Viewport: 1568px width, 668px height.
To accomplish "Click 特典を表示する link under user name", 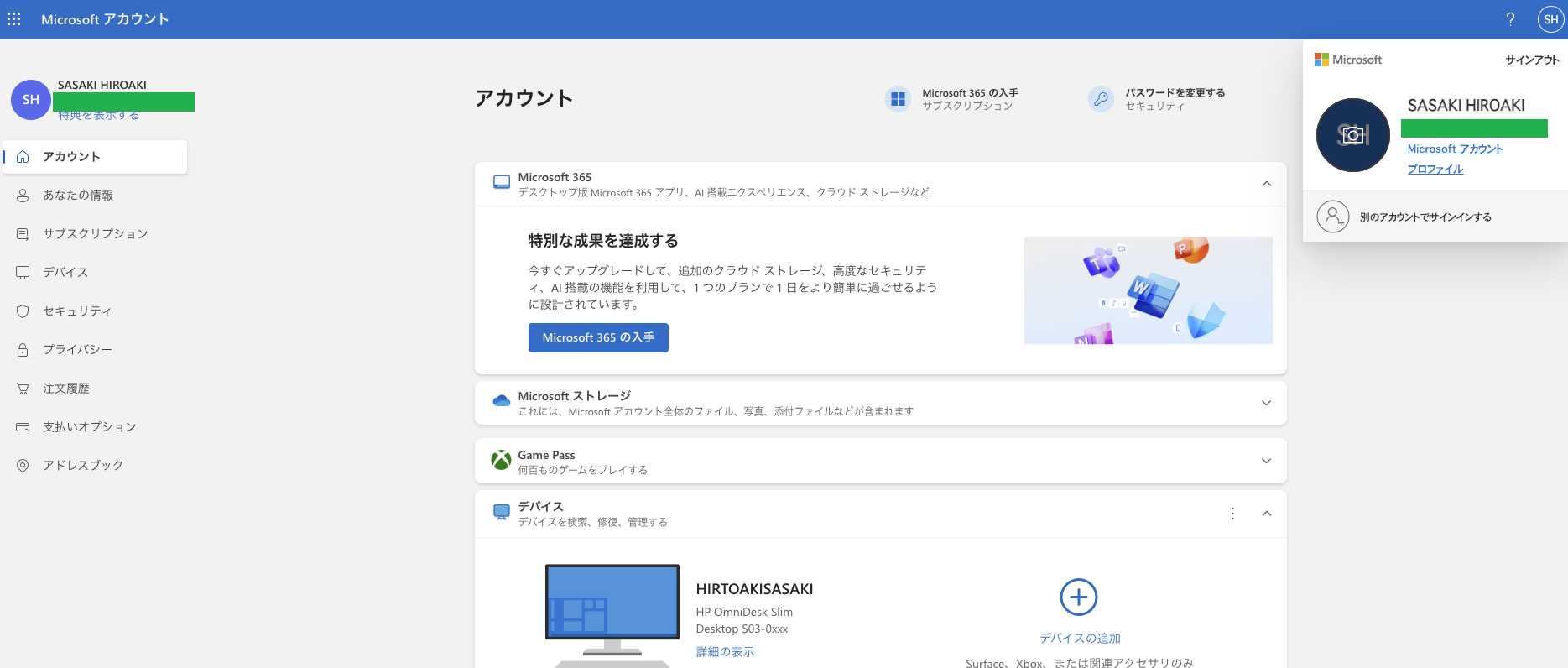I will click(x=98, y=116).
